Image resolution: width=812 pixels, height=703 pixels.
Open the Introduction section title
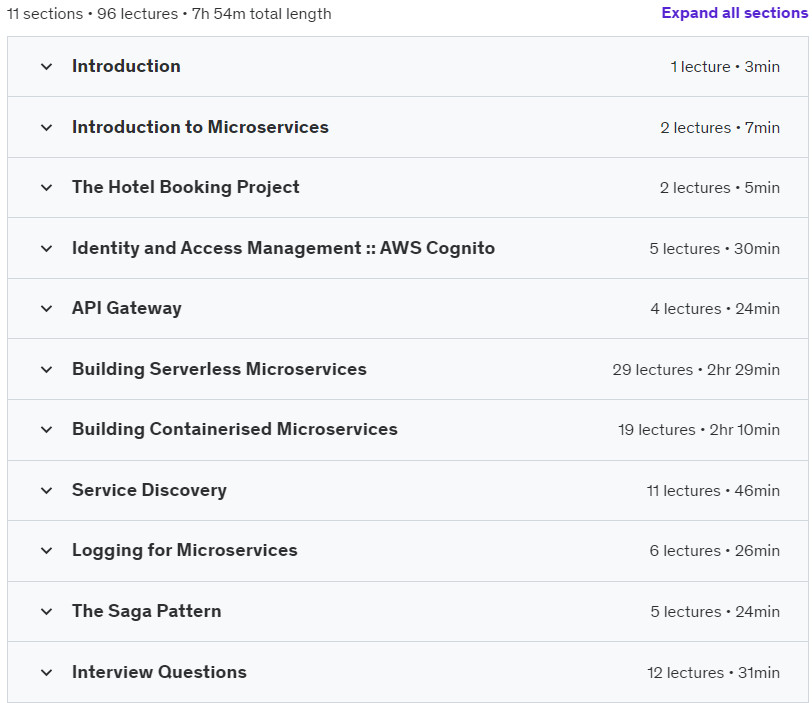point(126,66)
